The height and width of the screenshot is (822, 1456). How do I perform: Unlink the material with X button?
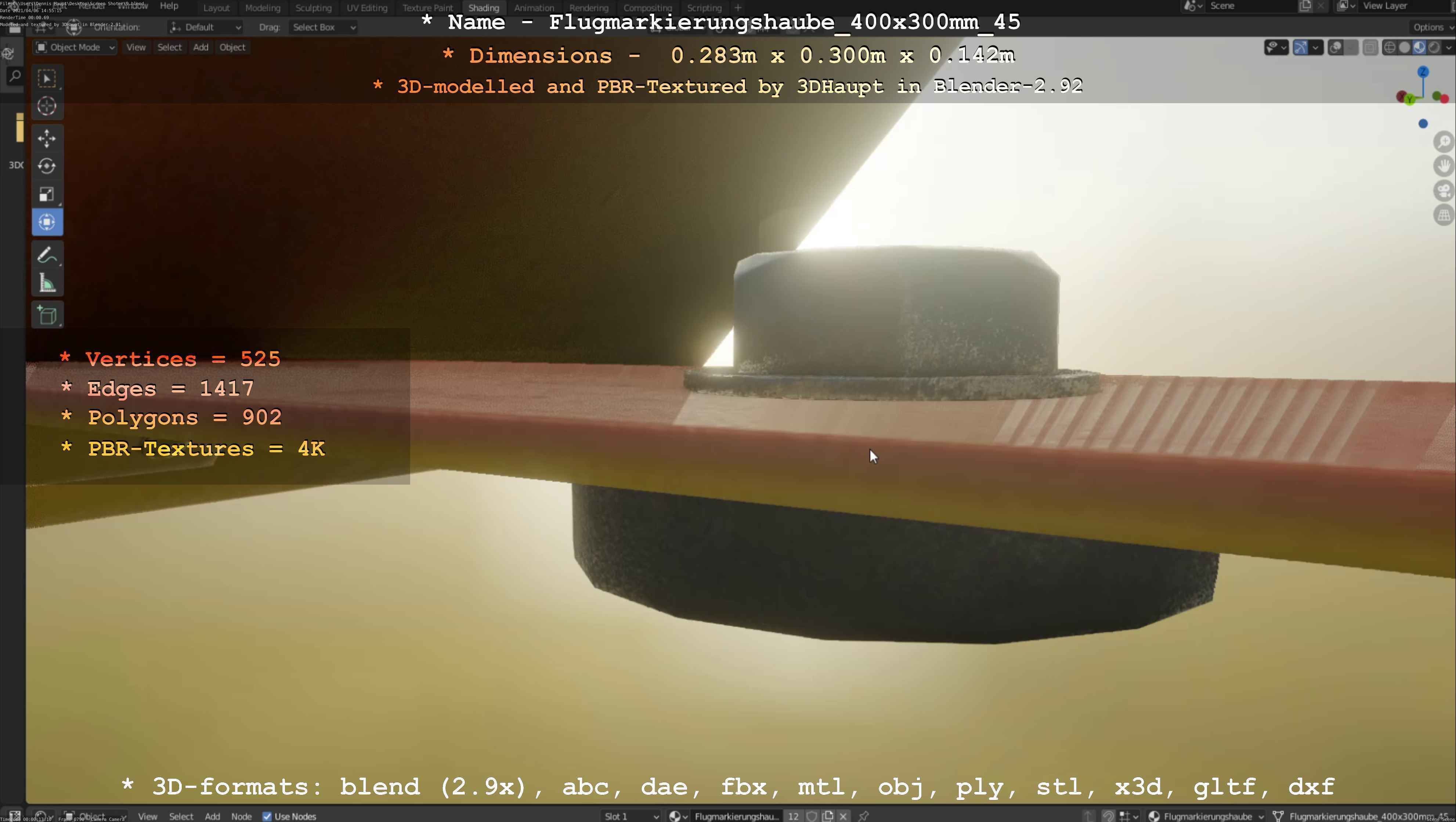[843, 816]
